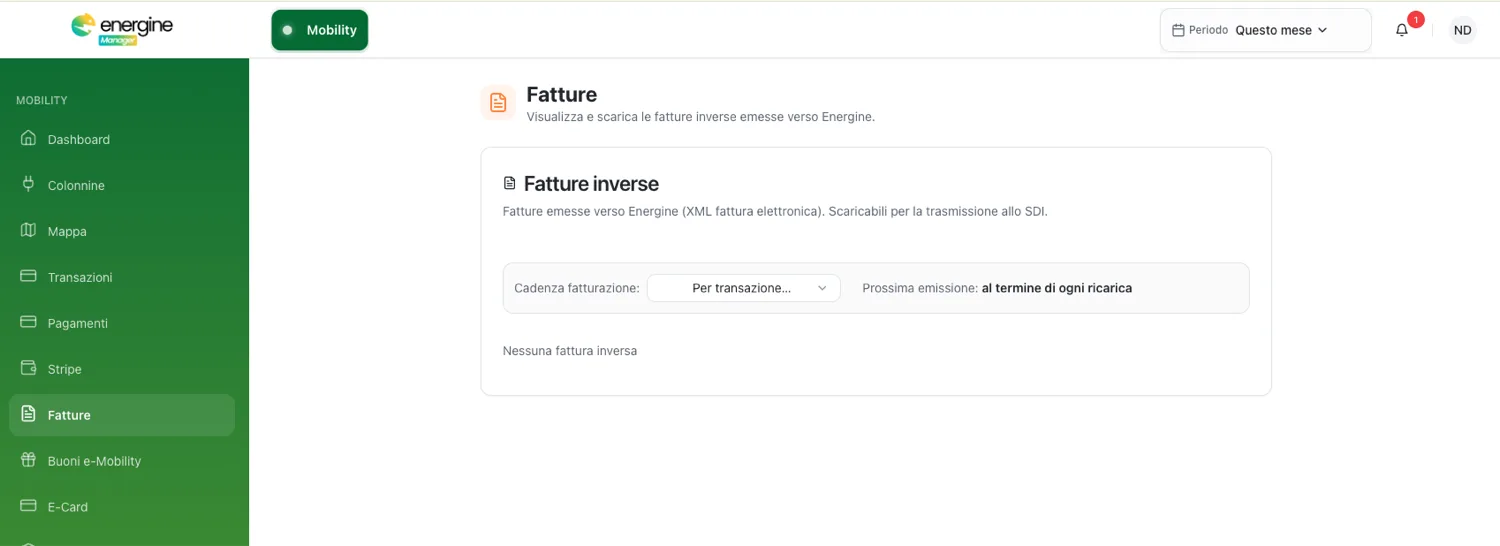Click the wallet icon beside Stripe
This screenshot has width=1500, height=546.
(28, 368)
